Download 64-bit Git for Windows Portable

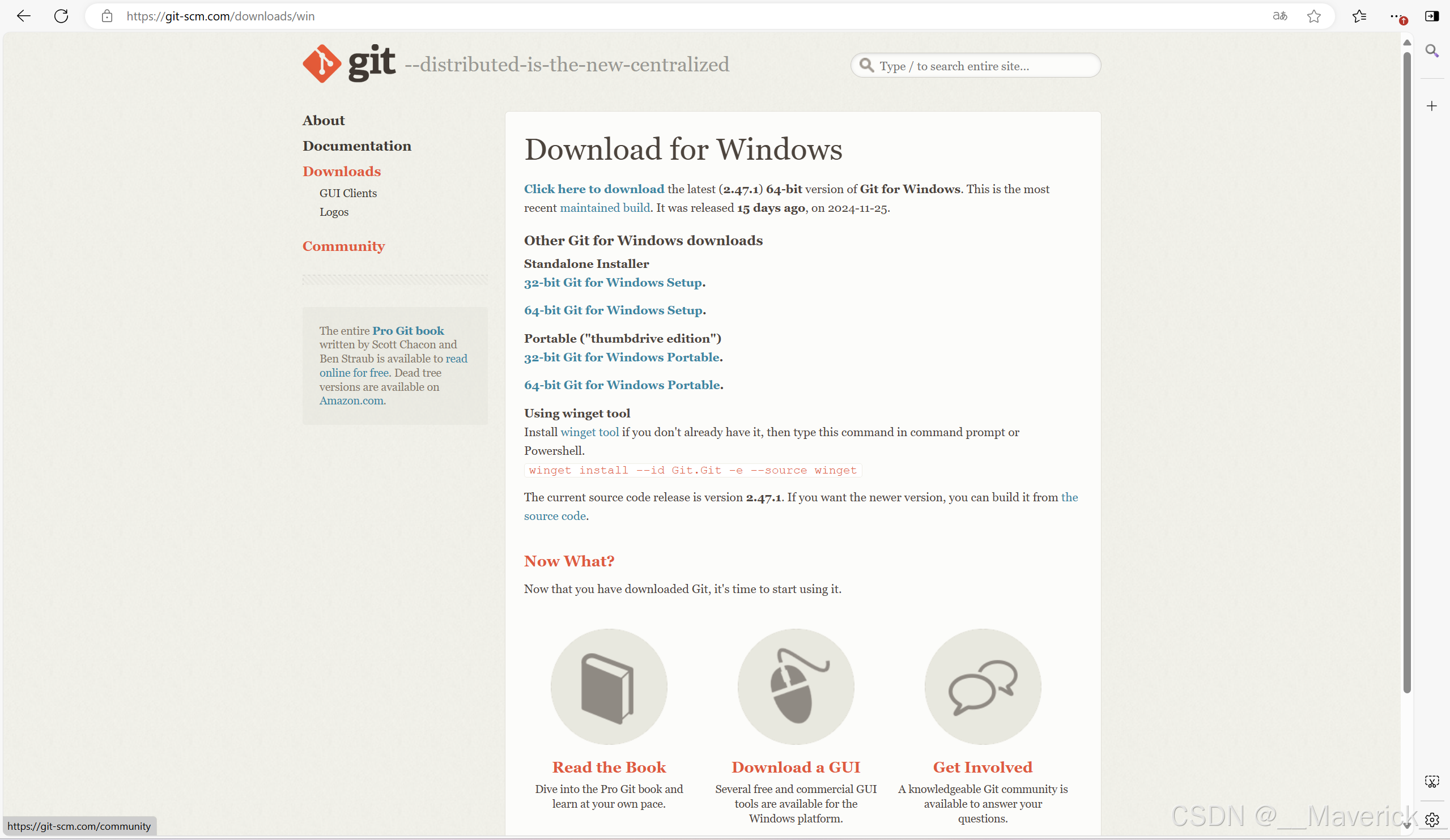tap(622, 385)
